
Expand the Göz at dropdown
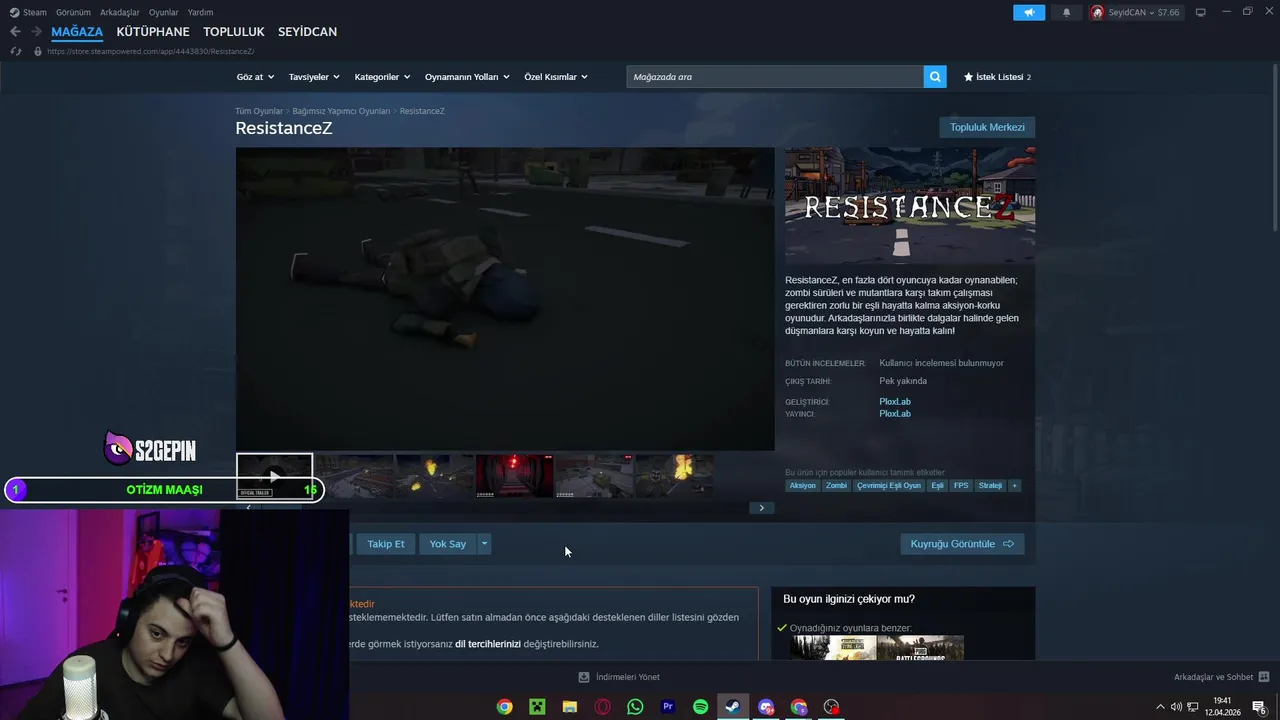coord(255,77)
